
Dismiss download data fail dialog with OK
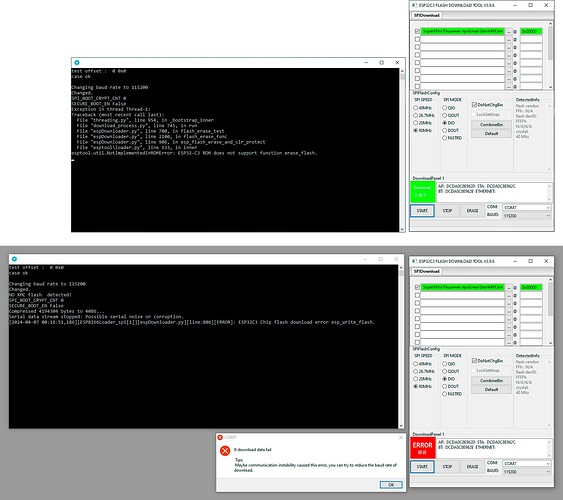click(391, 485)
